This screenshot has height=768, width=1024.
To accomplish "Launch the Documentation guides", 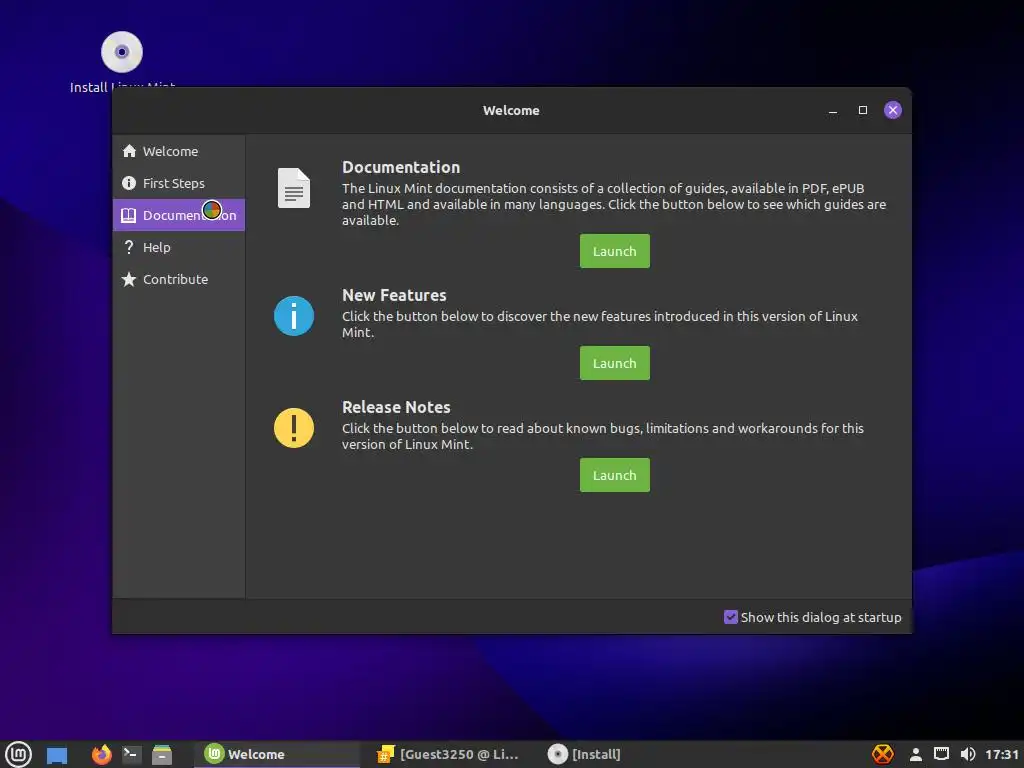I will [615, 251].
